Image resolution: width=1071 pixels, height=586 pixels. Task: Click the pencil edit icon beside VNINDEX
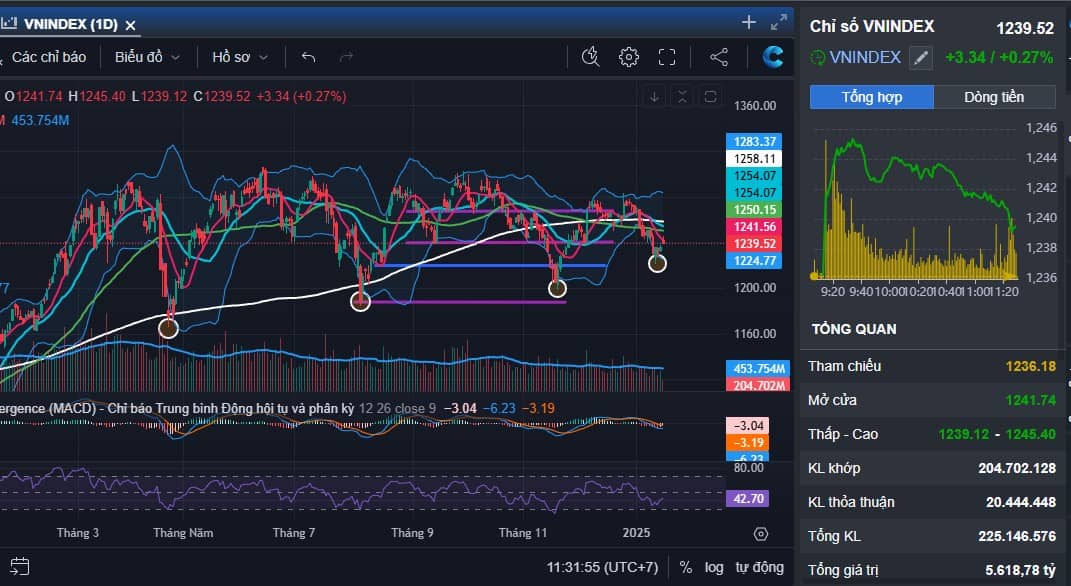pyautogui.click(x=920, y=58)
